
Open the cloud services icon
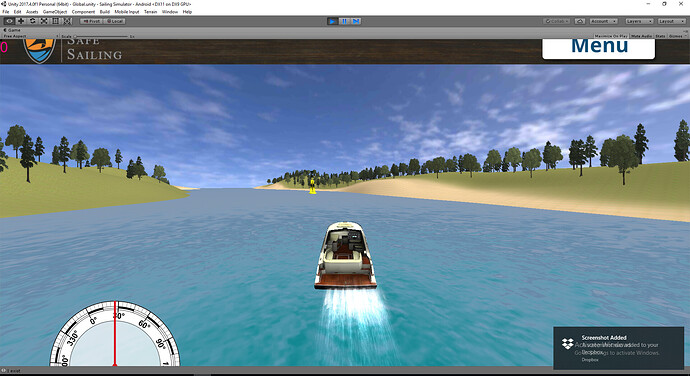click(x=580, y=21)
